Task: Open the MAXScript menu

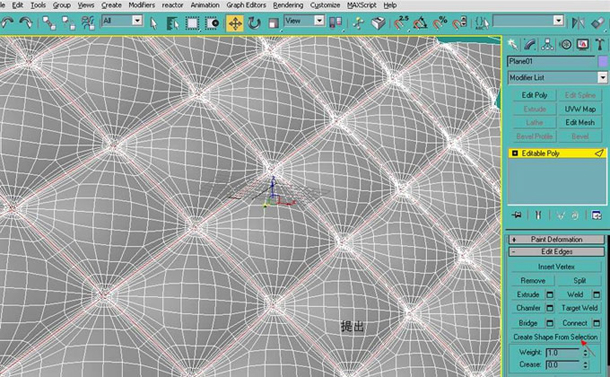Action: [x=362, y=5]
